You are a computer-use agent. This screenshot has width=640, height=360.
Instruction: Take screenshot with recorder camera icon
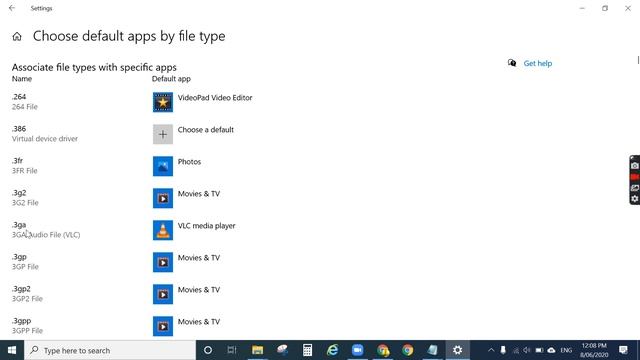coord(635,166)
